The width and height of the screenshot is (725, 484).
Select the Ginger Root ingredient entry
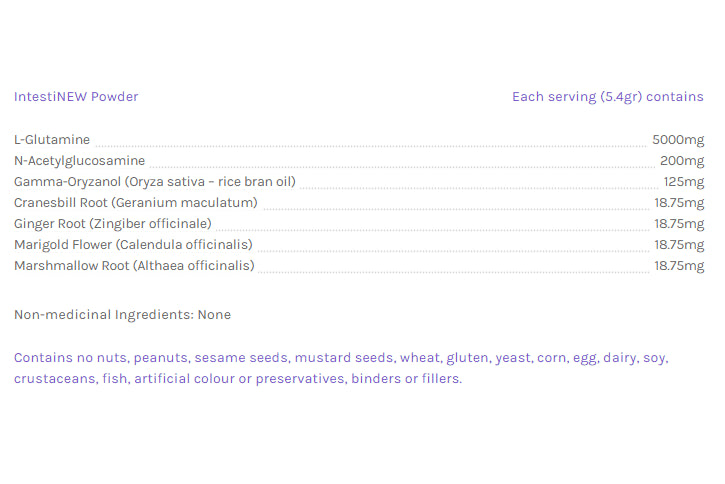[113, 224]
